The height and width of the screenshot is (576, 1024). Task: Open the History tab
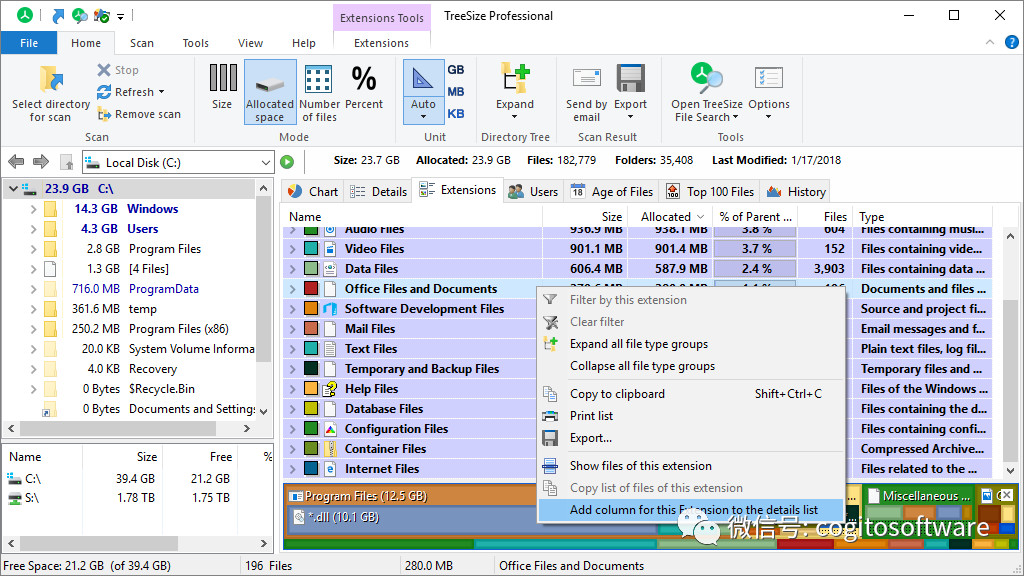click(797, 191)
